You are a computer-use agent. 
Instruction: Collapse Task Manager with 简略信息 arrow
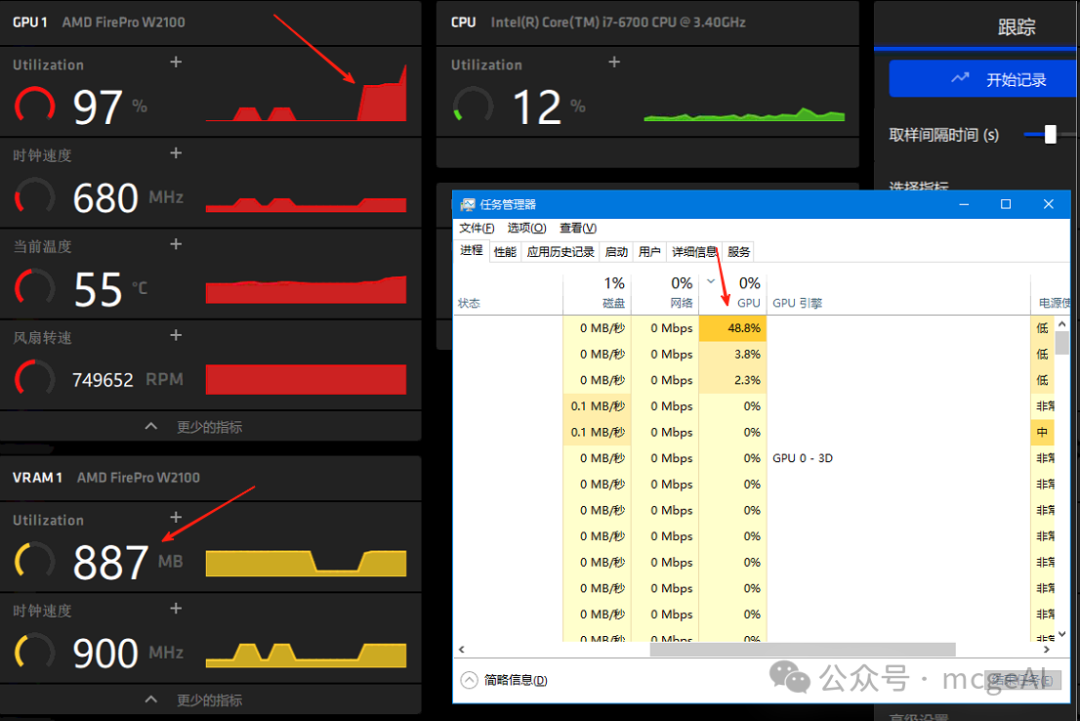tap(469, 680)
